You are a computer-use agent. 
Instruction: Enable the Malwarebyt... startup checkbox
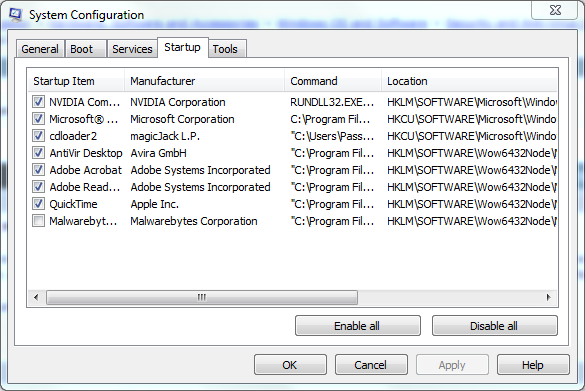click(38, 221)
